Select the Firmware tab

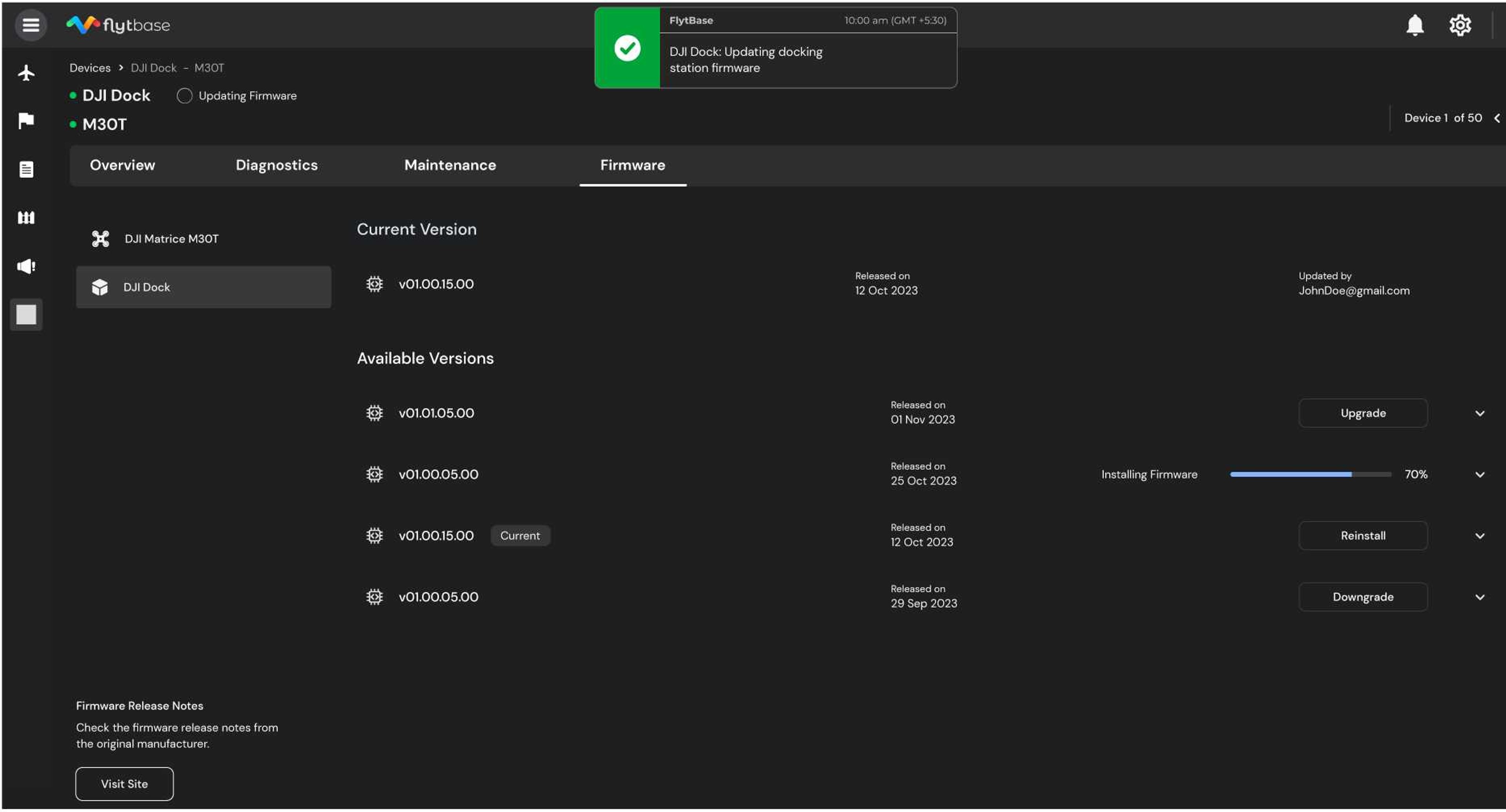tap(633, 165)
